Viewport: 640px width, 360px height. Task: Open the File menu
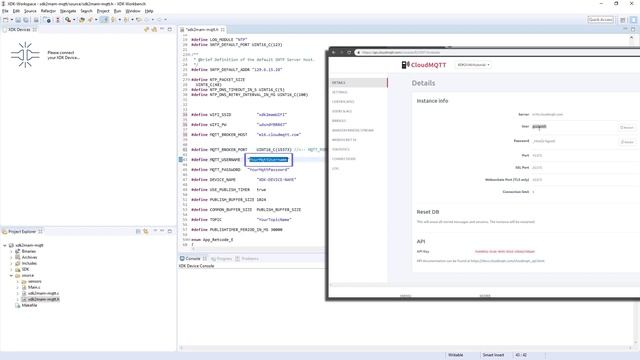click(5, 11)
